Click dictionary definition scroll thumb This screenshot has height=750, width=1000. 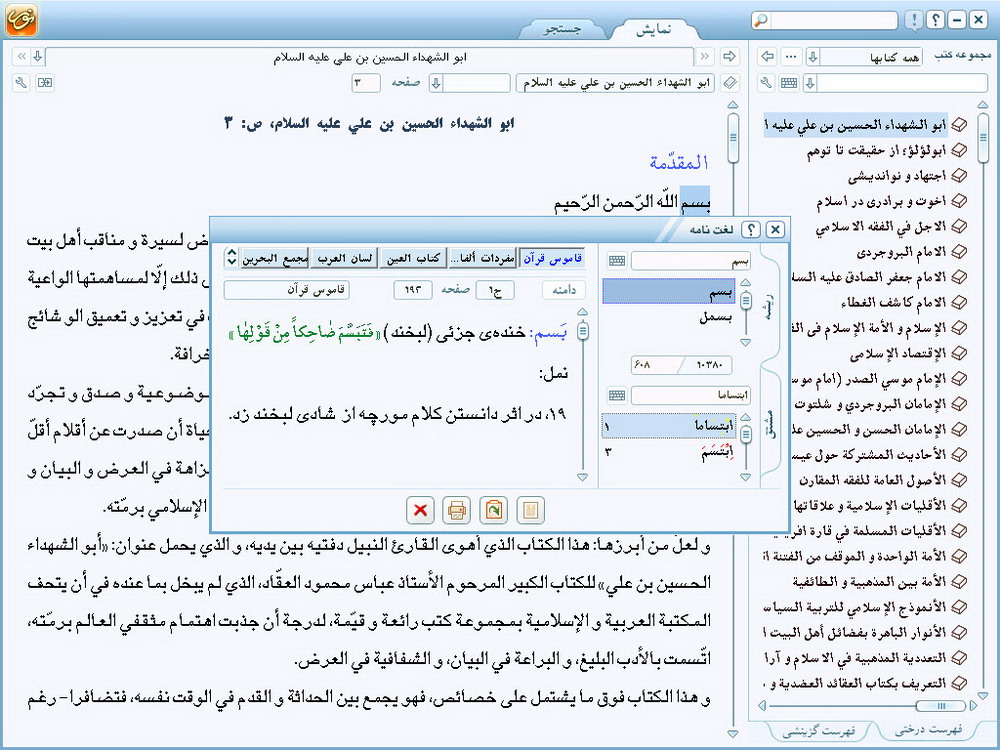tap(582, 330)
